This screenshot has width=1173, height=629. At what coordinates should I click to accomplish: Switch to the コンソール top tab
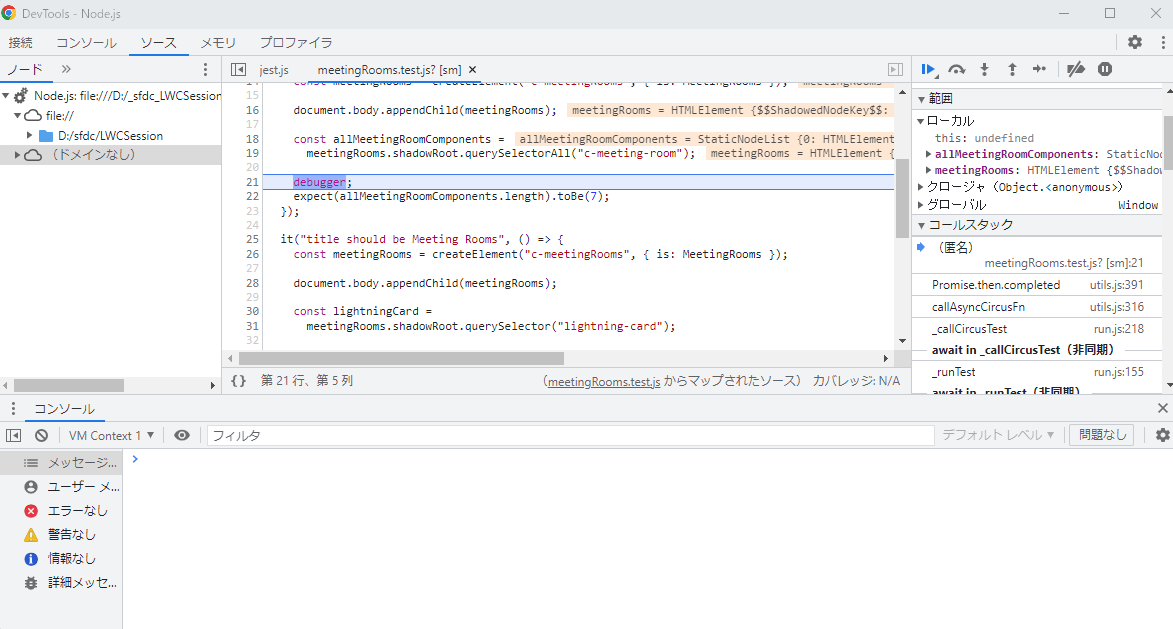click(87, 43)
